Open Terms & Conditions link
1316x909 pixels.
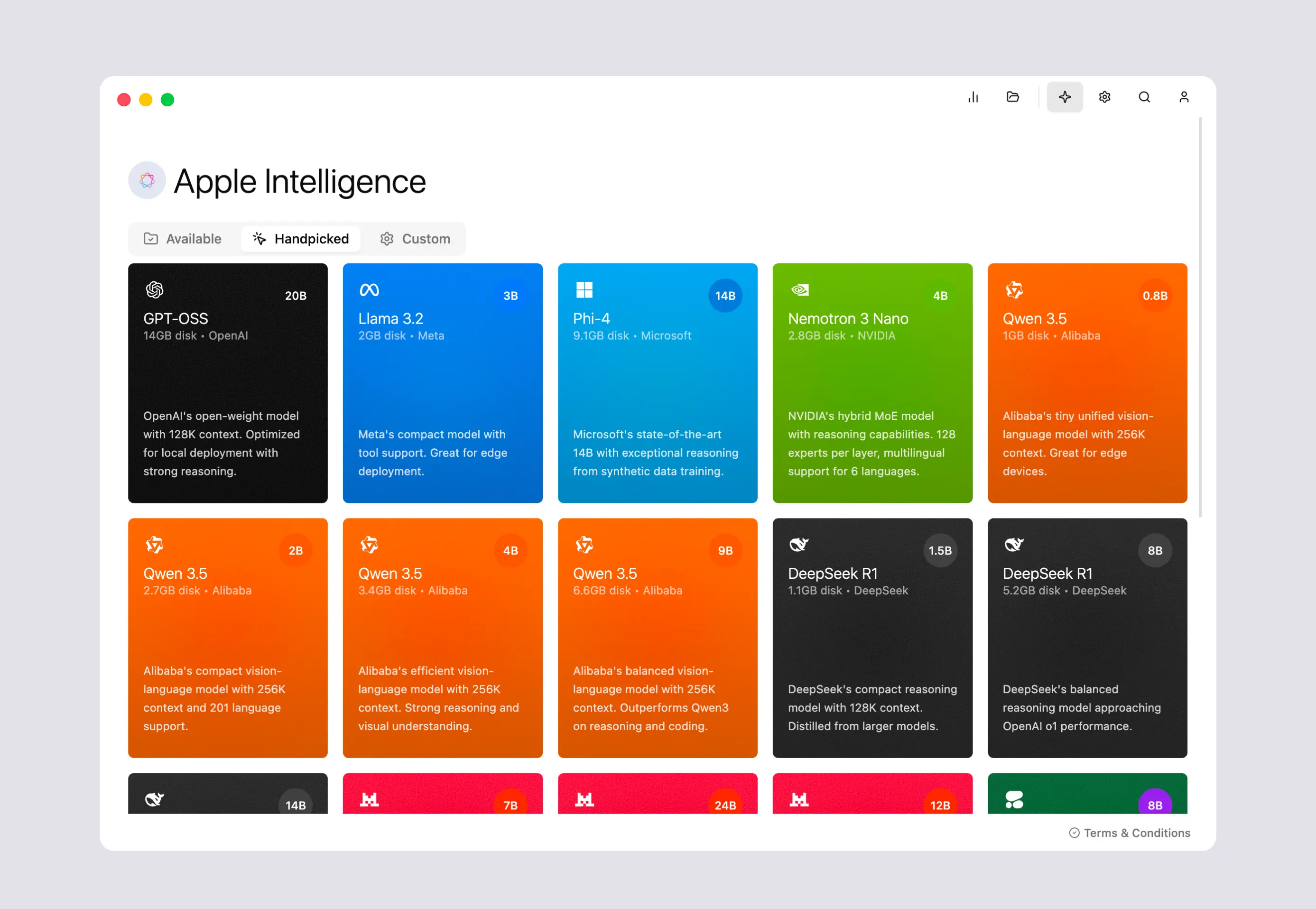coord(1129,833)
